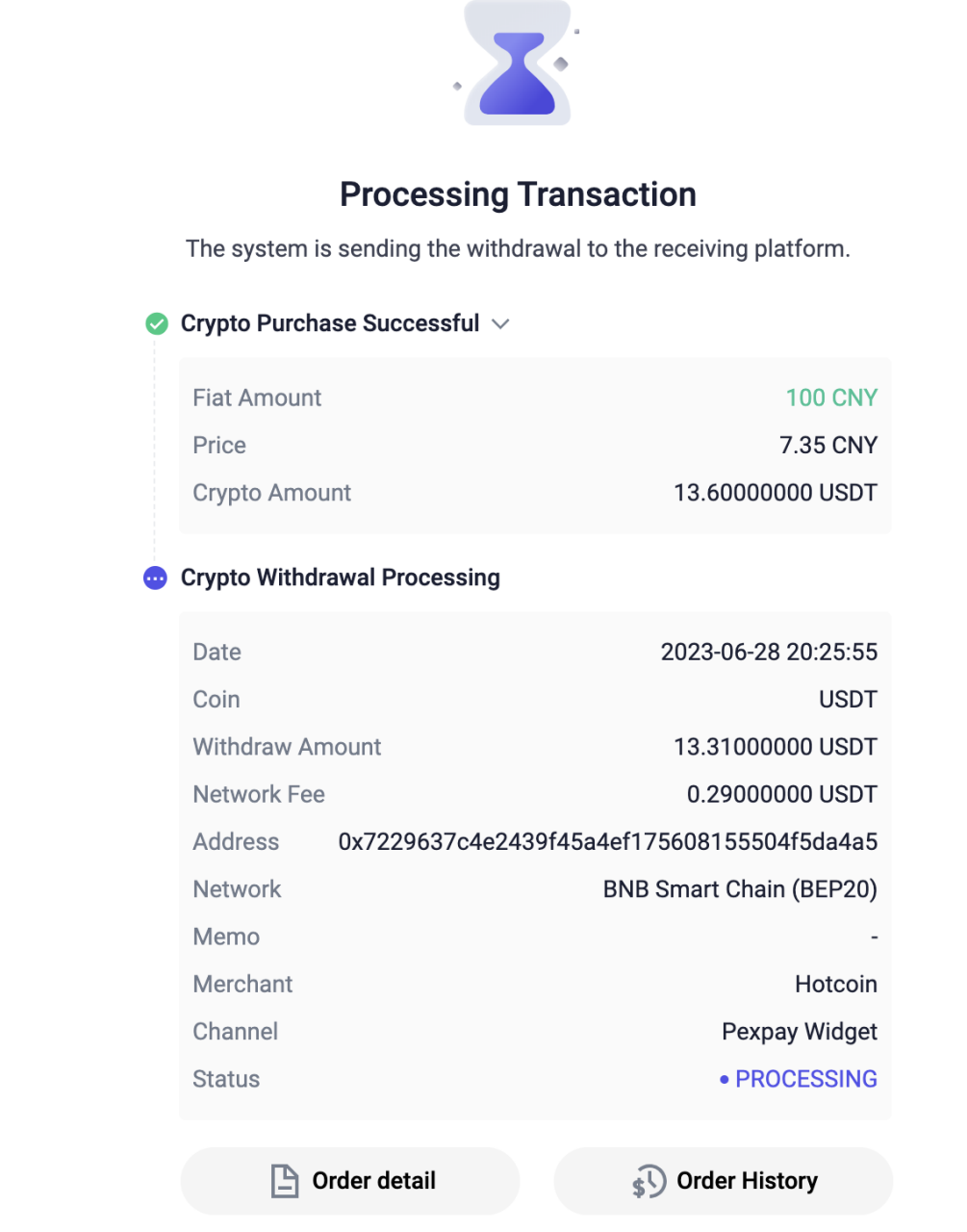Click the PROCESSING status text

point(806,1080)
